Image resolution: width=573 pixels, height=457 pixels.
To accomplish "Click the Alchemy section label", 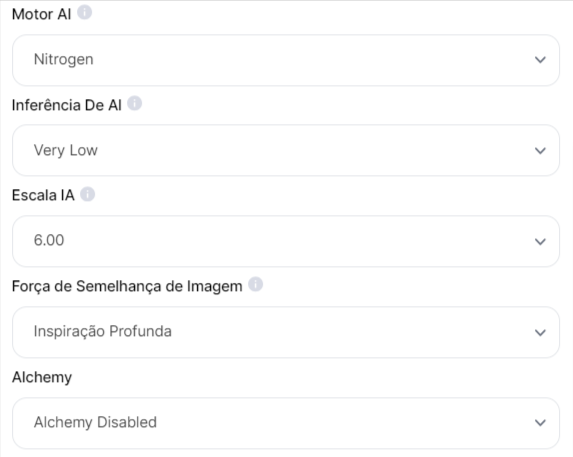I will tap(42, 377).
